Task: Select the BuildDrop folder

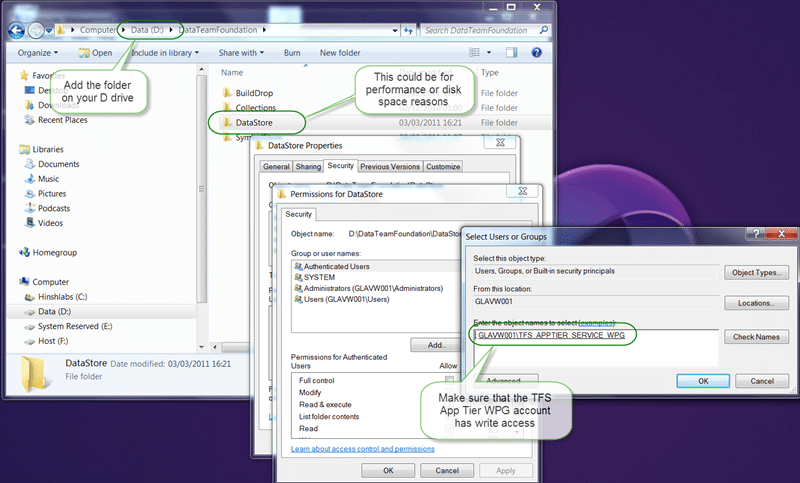Action: pos(254,93)
